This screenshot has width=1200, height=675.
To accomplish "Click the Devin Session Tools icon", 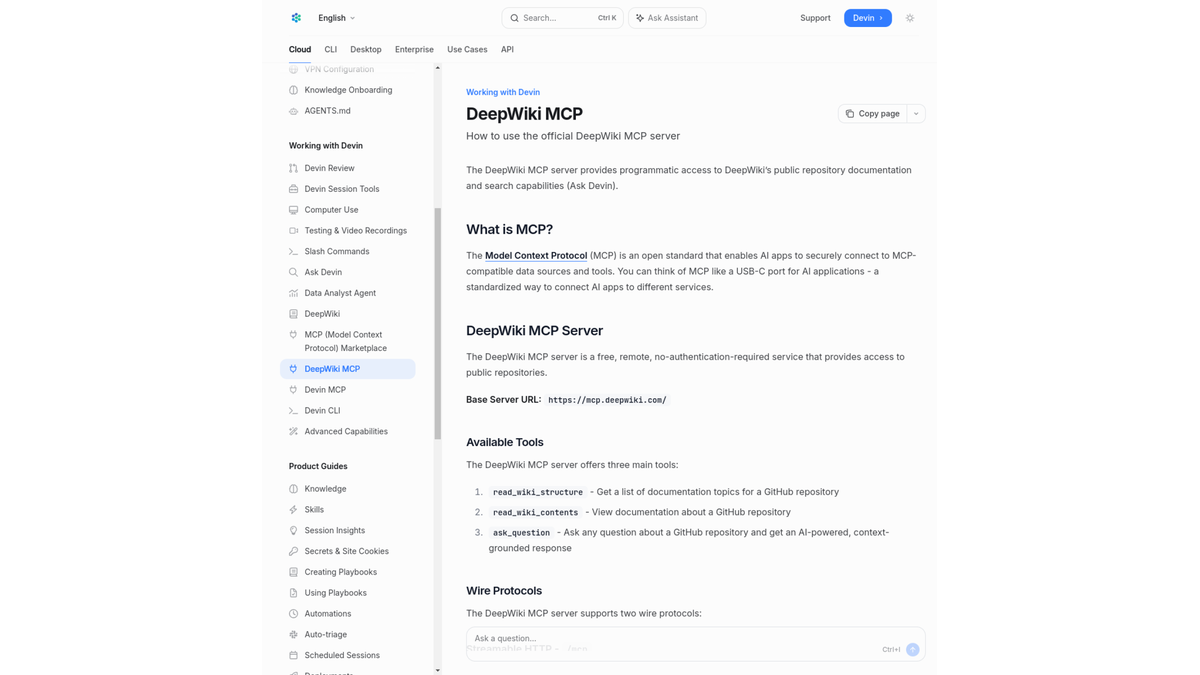I will pos(294,189).
